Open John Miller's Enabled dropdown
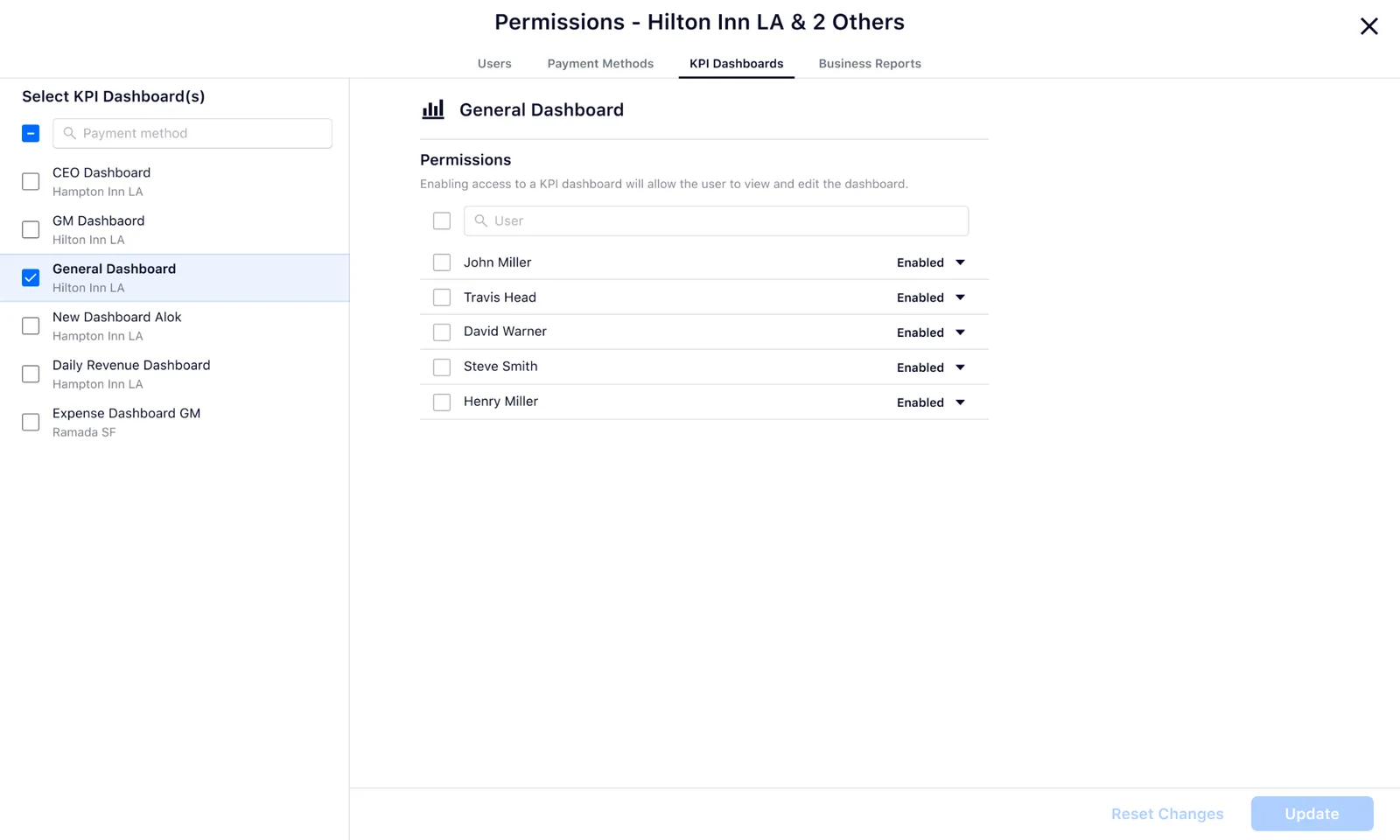Screen dimensions: 1400x840 pos(931,262)
